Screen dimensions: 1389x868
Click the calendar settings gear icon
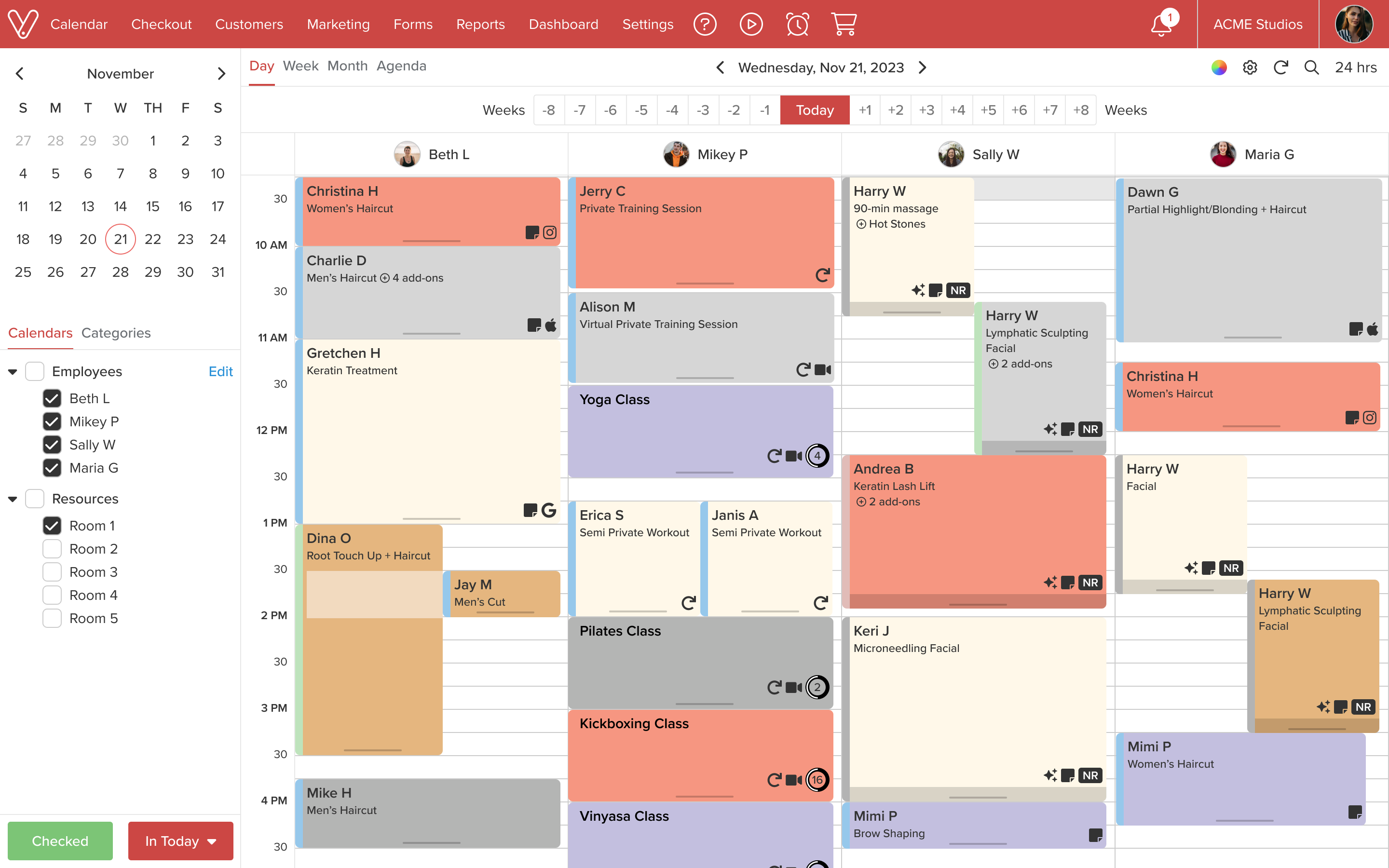[x=1250, y=68]
